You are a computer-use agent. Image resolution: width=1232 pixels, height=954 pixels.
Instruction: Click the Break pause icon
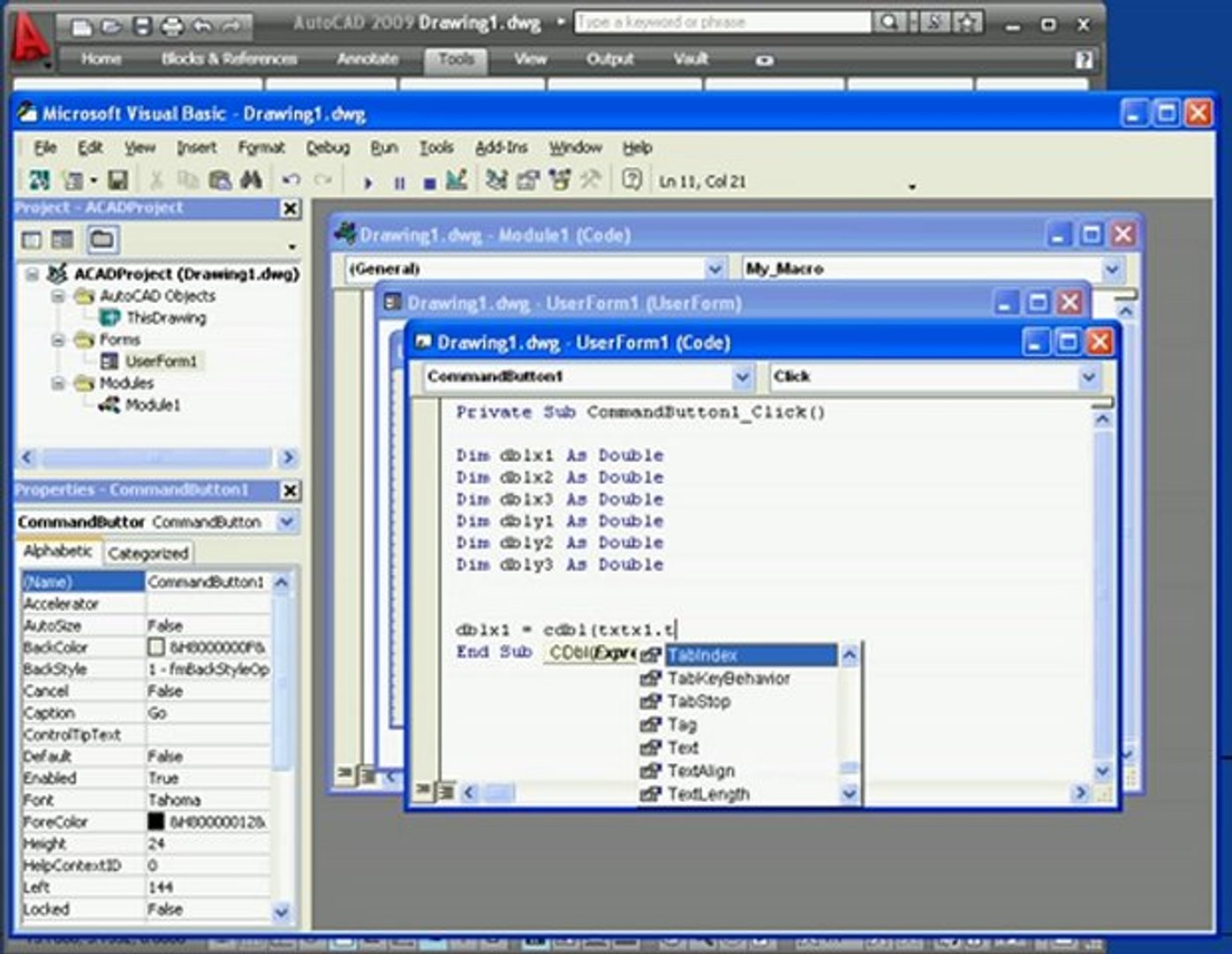point(399,183)
